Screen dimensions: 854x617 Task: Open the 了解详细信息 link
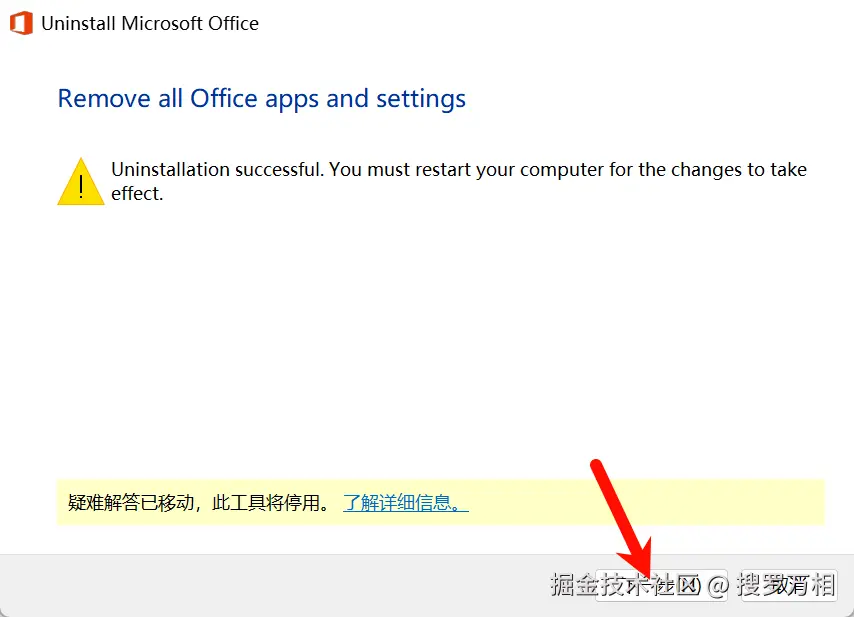(x=405, y=503)
